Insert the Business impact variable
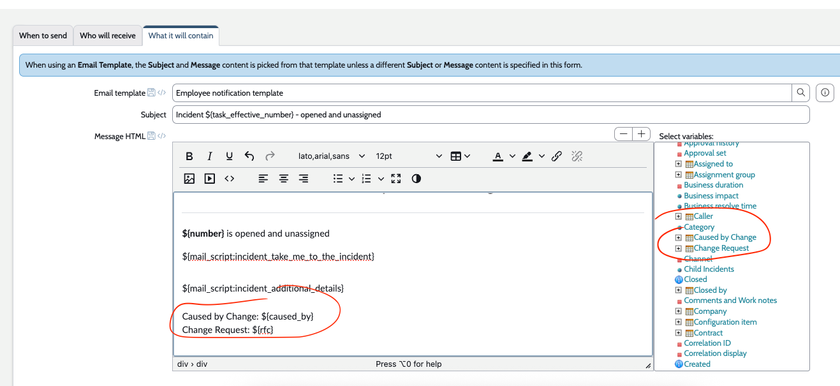This screenshot has height=386, width=840. coord(711,195)
